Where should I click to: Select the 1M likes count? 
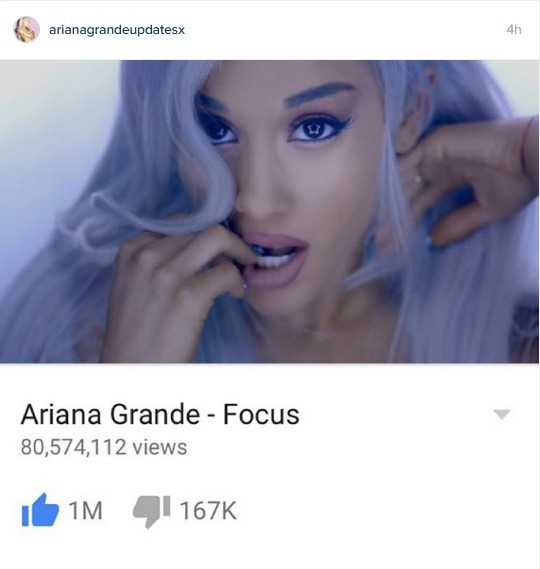point(86,511)
